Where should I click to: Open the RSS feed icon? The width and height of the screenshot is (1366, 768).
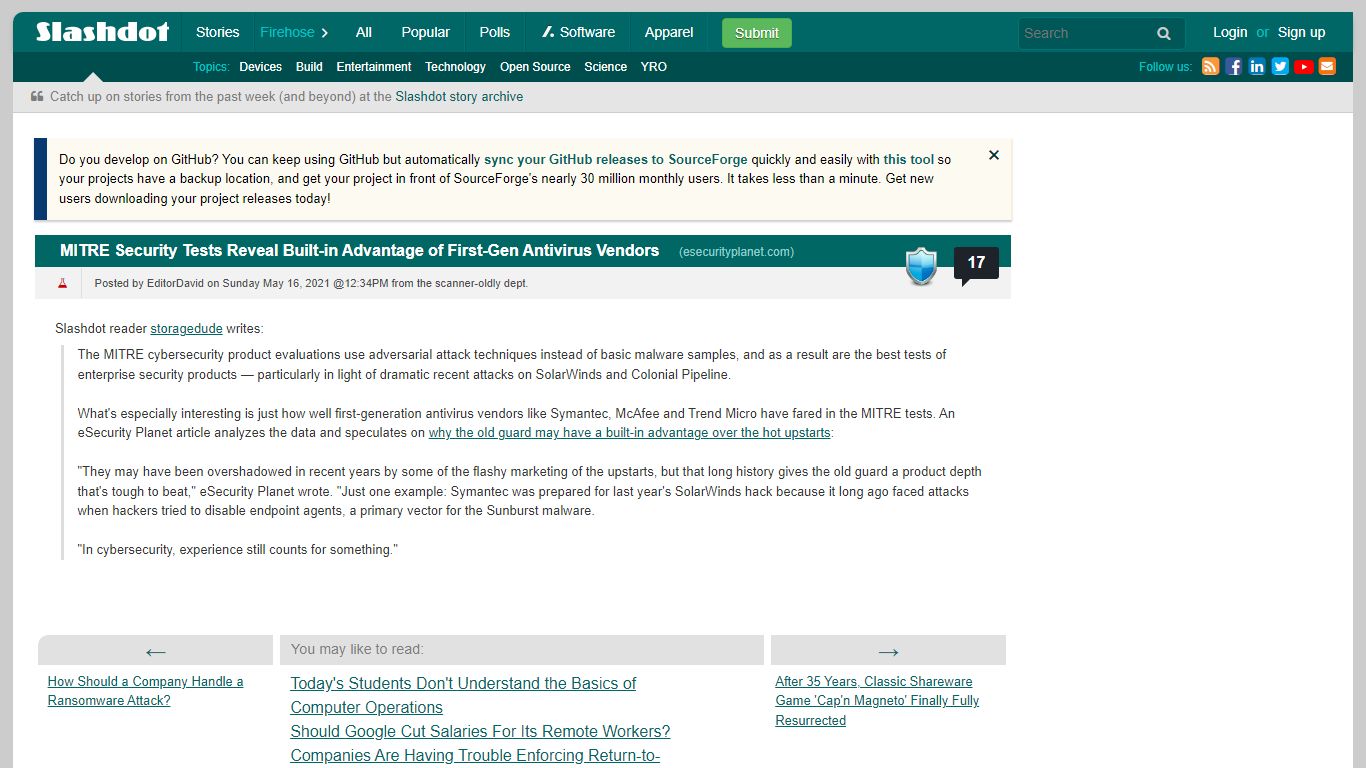[x=1210, y=67]
